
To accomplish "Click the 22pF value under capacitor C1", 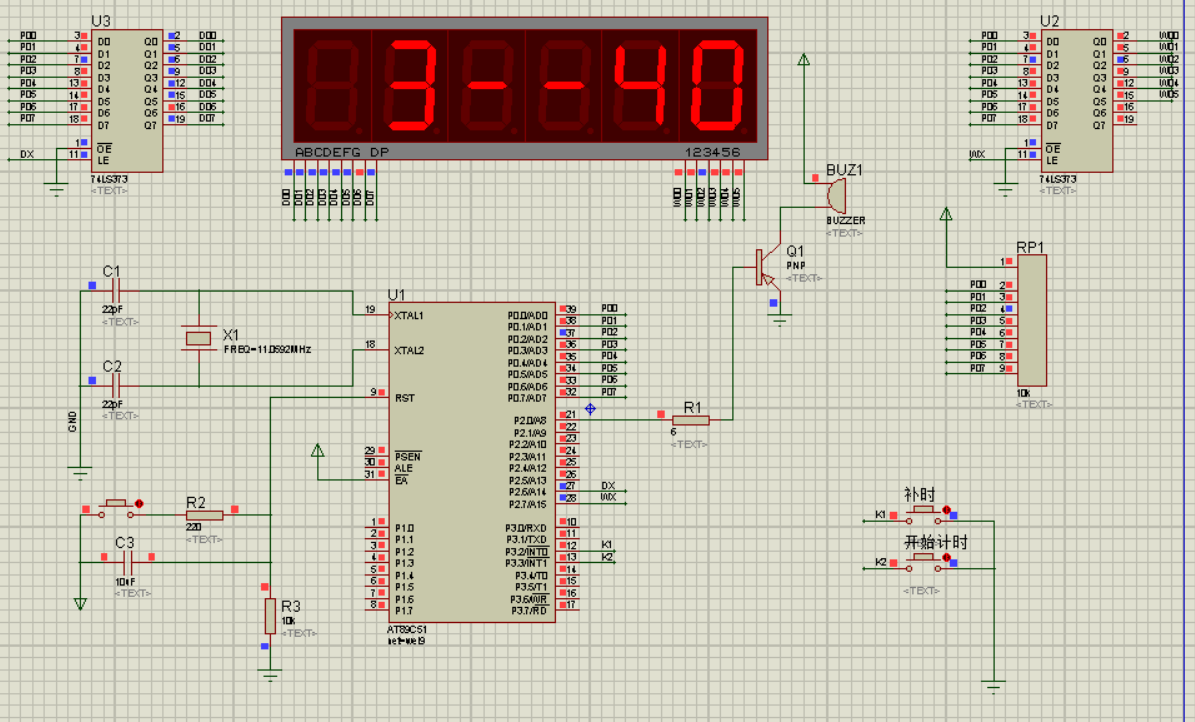I will point(112,310).
